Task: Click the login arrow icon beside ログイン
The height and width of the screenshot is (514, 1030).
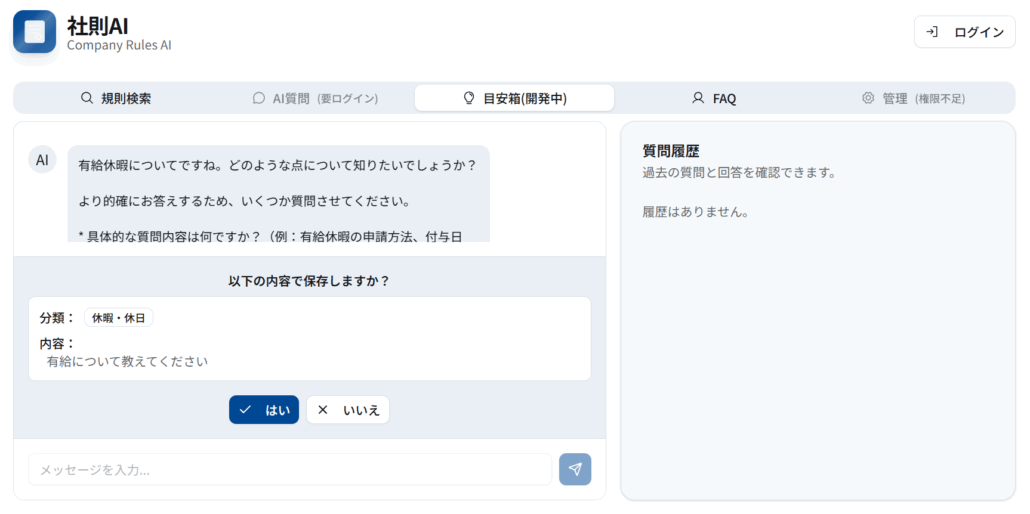Action: tap(932, 32)
